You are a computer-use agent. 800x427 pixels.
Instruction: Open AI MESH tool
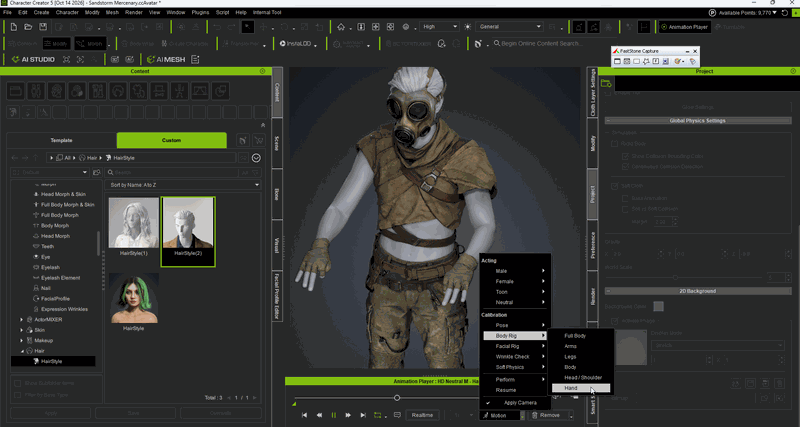(166, 60)
